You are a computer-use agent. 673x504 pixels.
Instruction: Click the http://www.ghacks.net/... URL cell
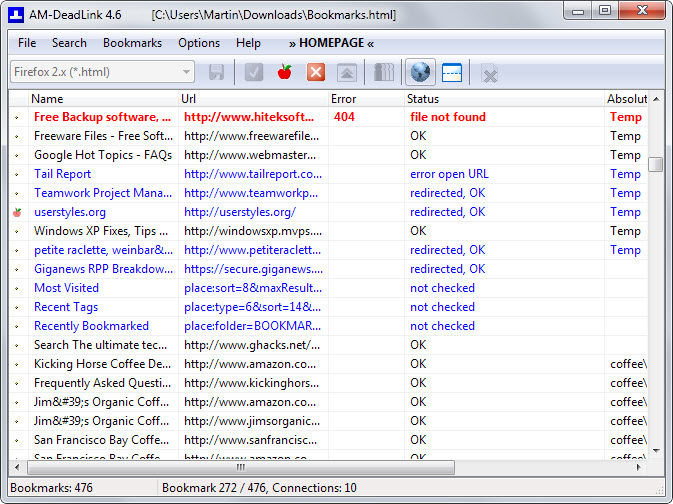coord(252,345)
